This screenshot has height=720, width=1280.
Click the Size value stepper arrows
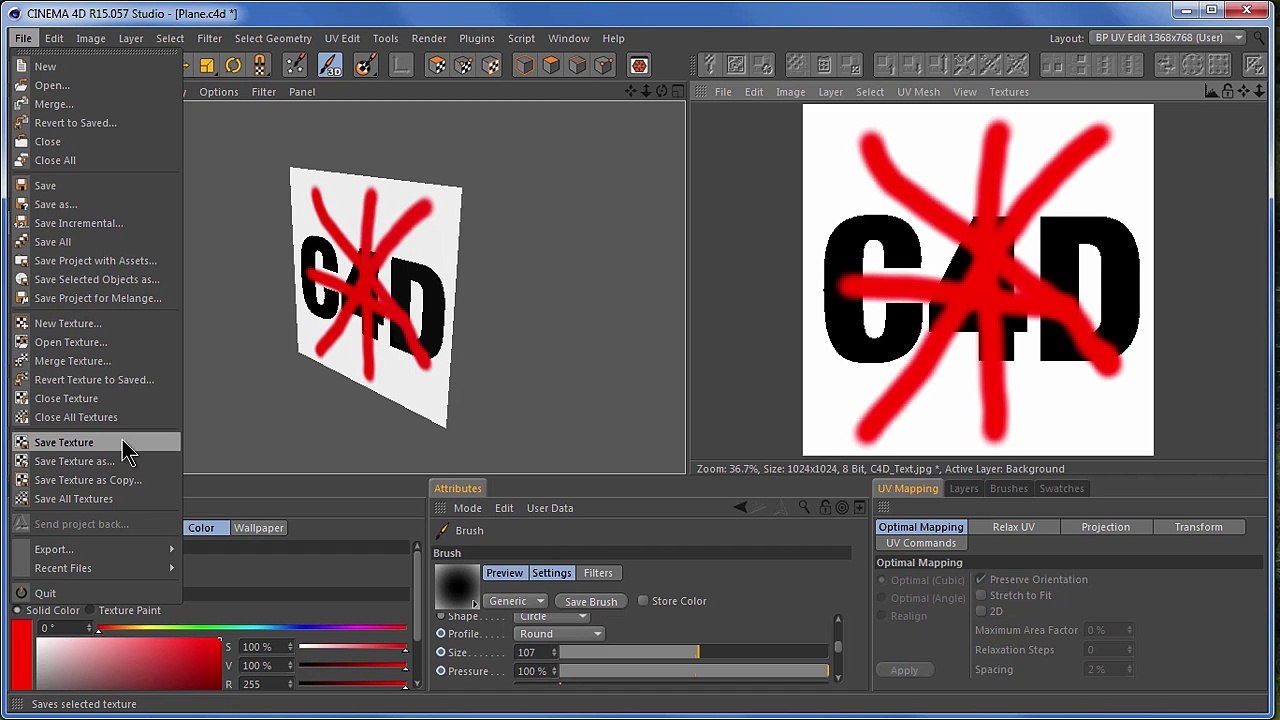pyautogui.click(x=554, y=653)
